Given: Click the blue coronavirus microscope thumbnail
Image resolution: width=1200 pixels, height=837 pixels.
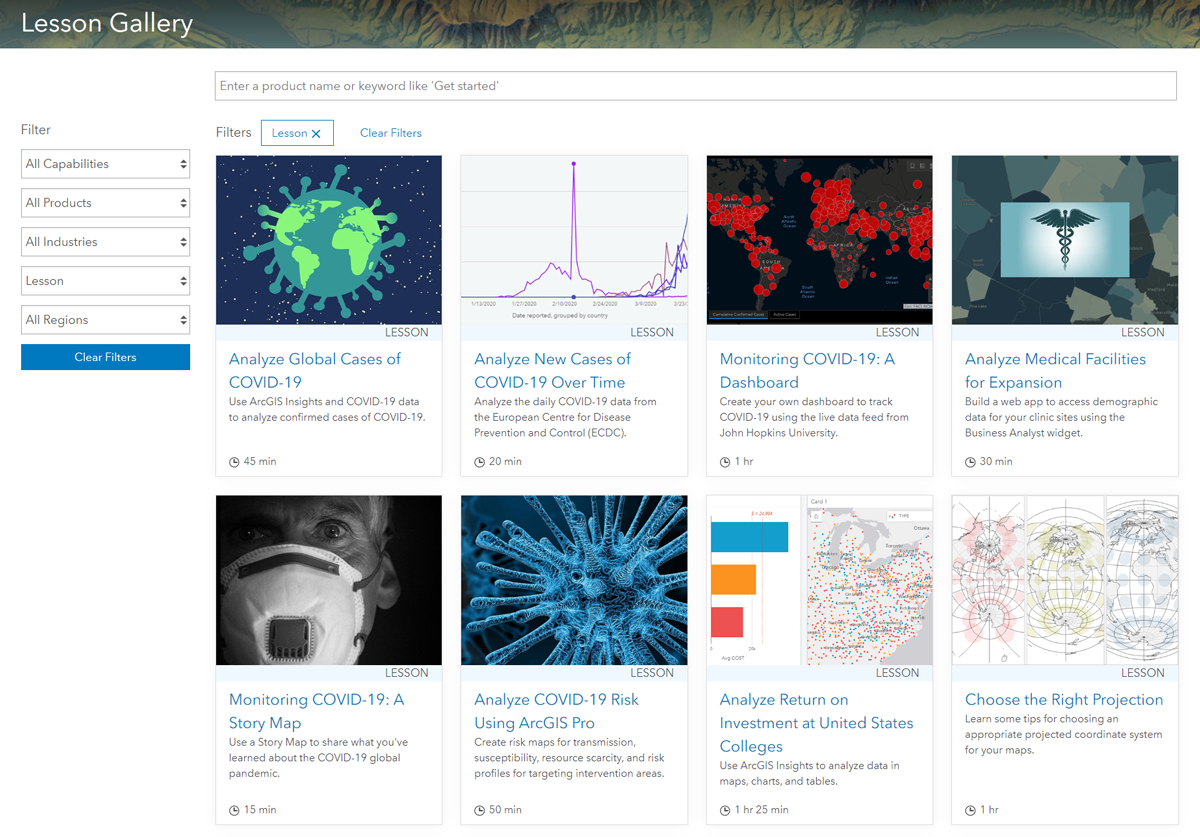Looking at the screenshot, I should (573, 580).
